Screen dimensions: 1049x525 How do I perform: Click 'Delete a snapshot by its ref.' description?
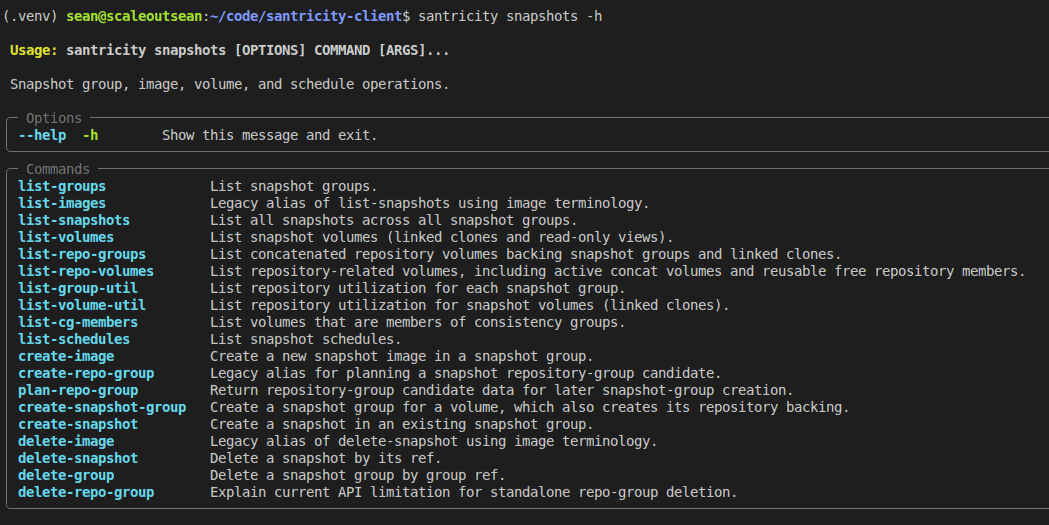tap(326, 459)
